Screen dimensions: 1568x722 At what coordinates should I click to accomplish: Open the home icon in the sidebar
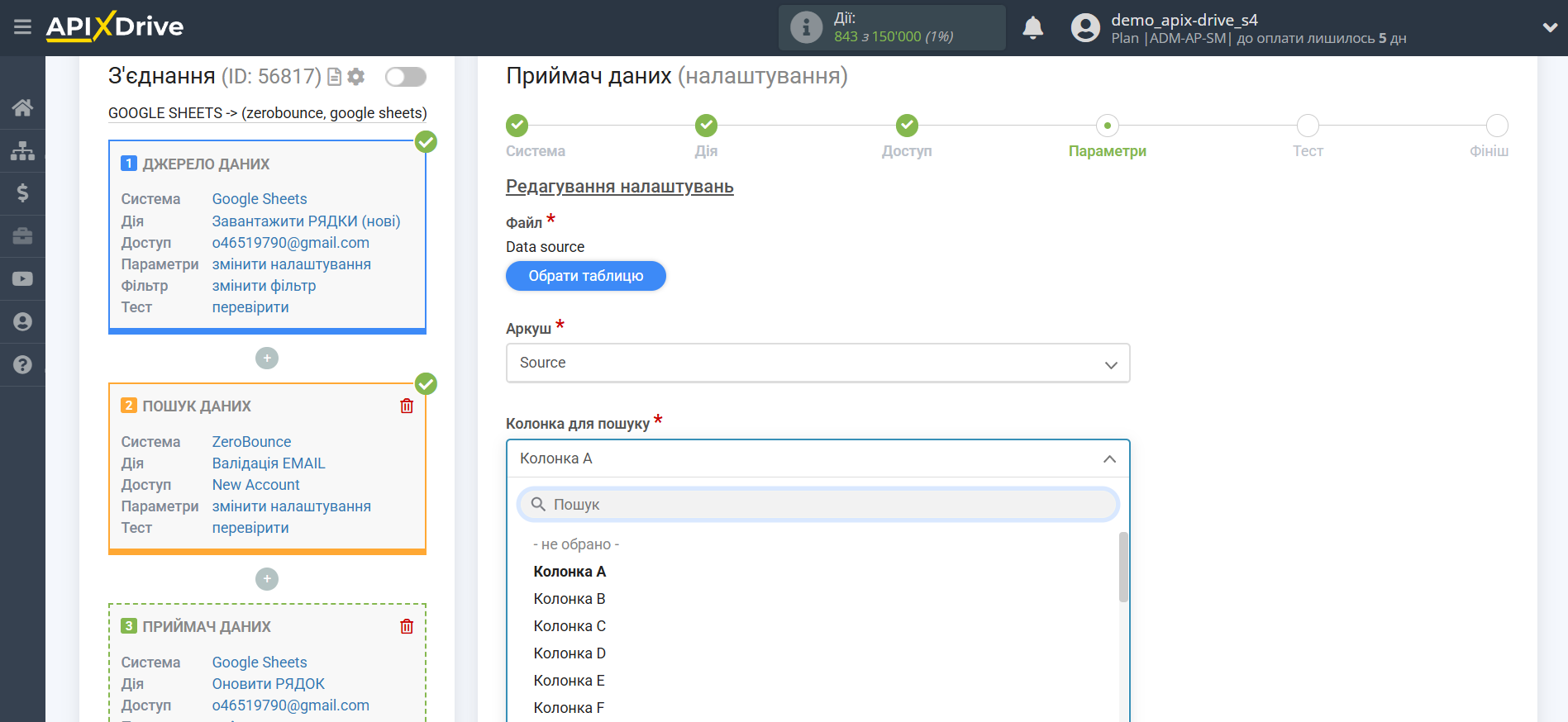point(22,107)
